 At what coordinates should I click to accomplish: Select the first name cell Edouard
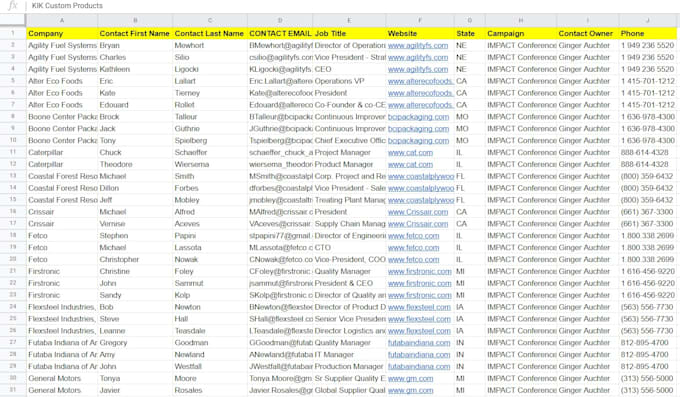tap(135, 105)
